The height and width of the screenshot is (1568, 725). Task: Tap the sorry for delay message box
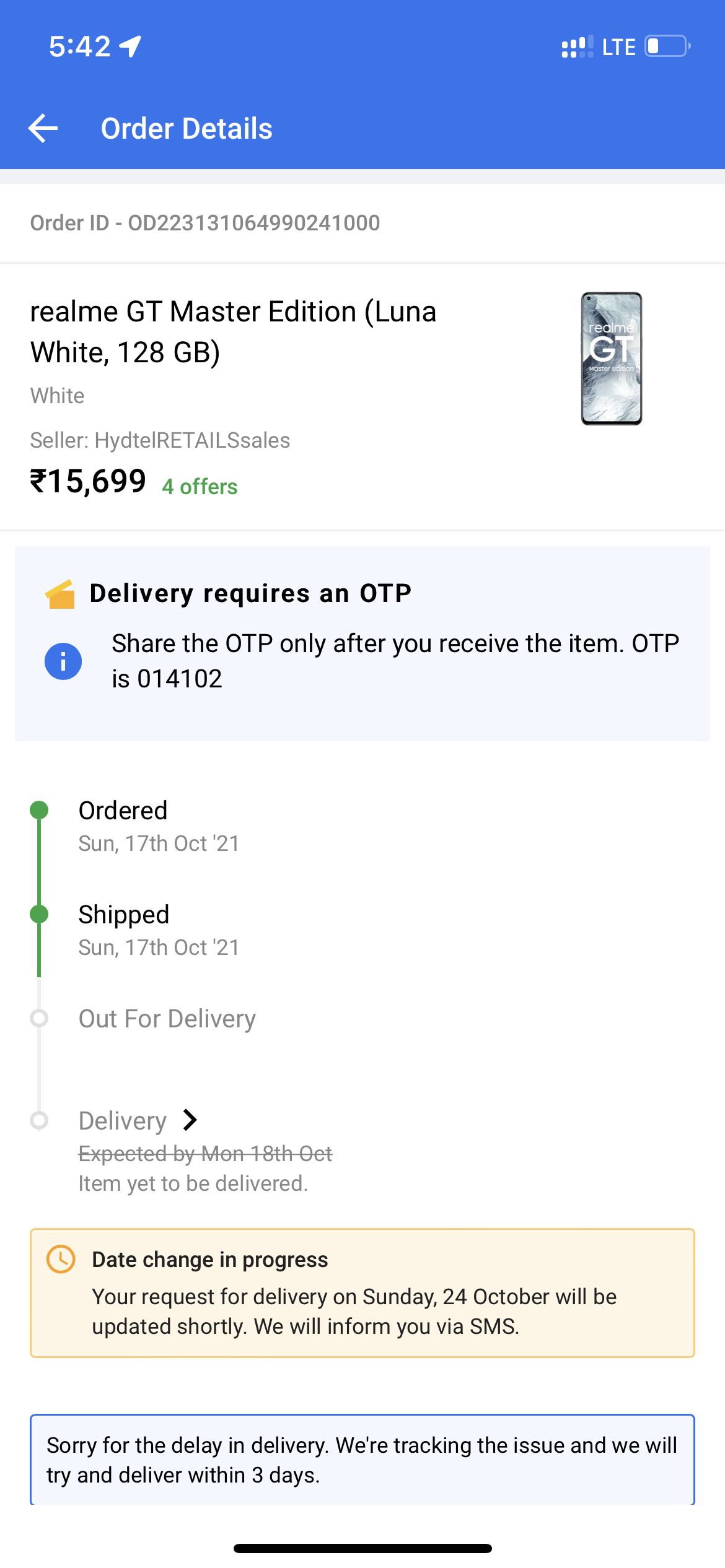tap(362, 1460)
